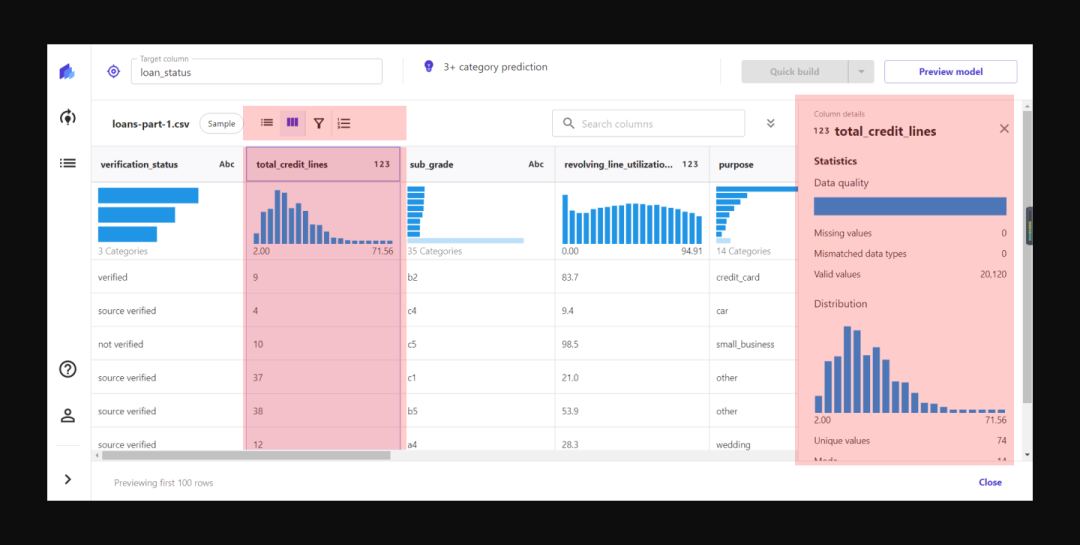Click the '35 Categories' label
This screenshot has height=545, width=1080.
coord(435,251)
